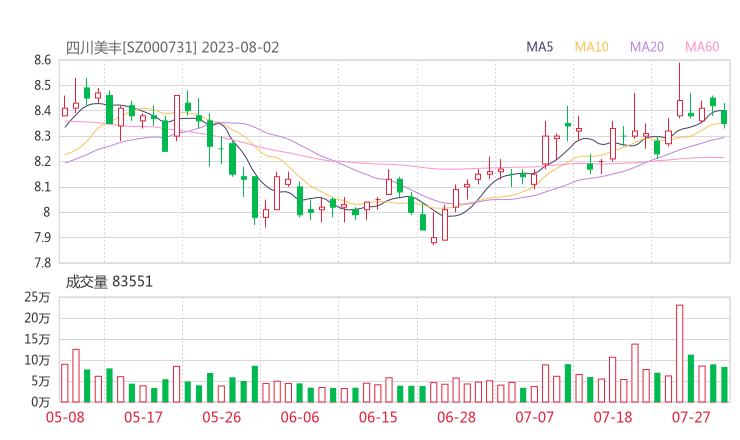Click the 07-07 date axis label

(534, 417)
